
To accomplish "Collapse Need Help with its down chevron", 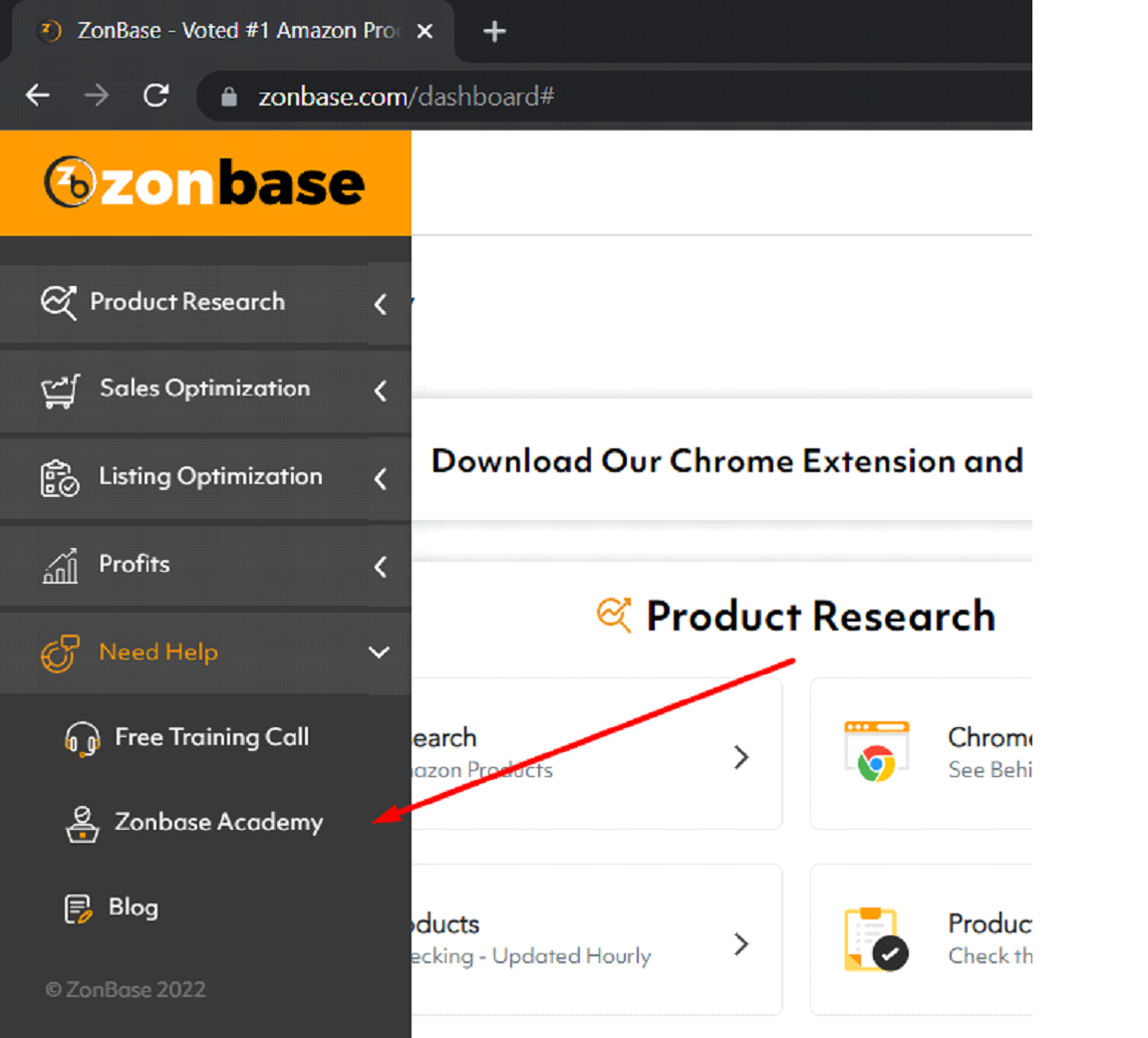I will pyautogui.click(x=379, y=652).
